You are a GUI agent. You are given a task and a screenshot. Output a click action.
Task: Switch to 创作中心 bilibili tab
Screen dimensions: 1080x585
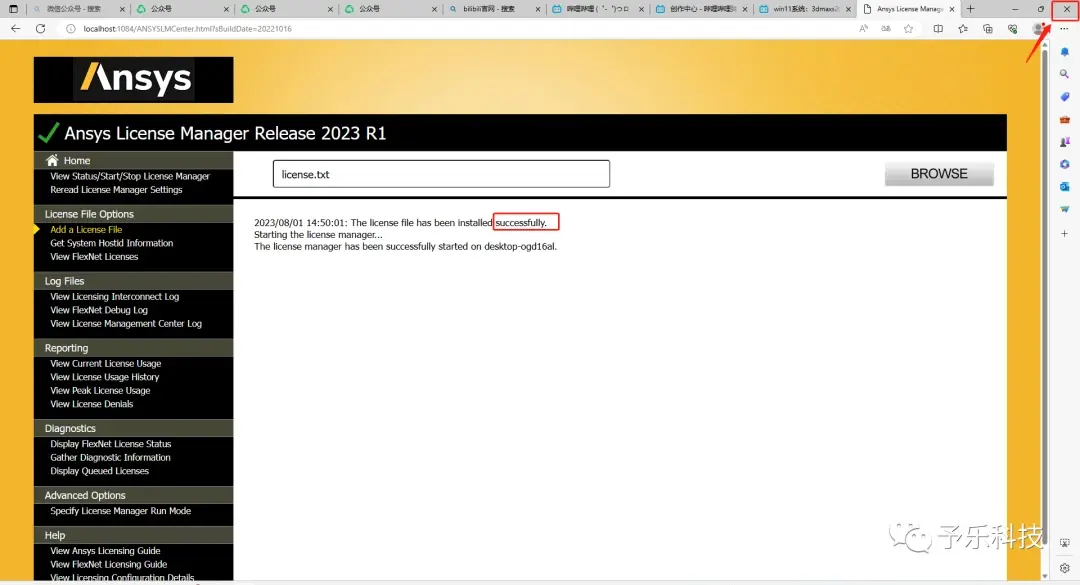coord(701,9)
